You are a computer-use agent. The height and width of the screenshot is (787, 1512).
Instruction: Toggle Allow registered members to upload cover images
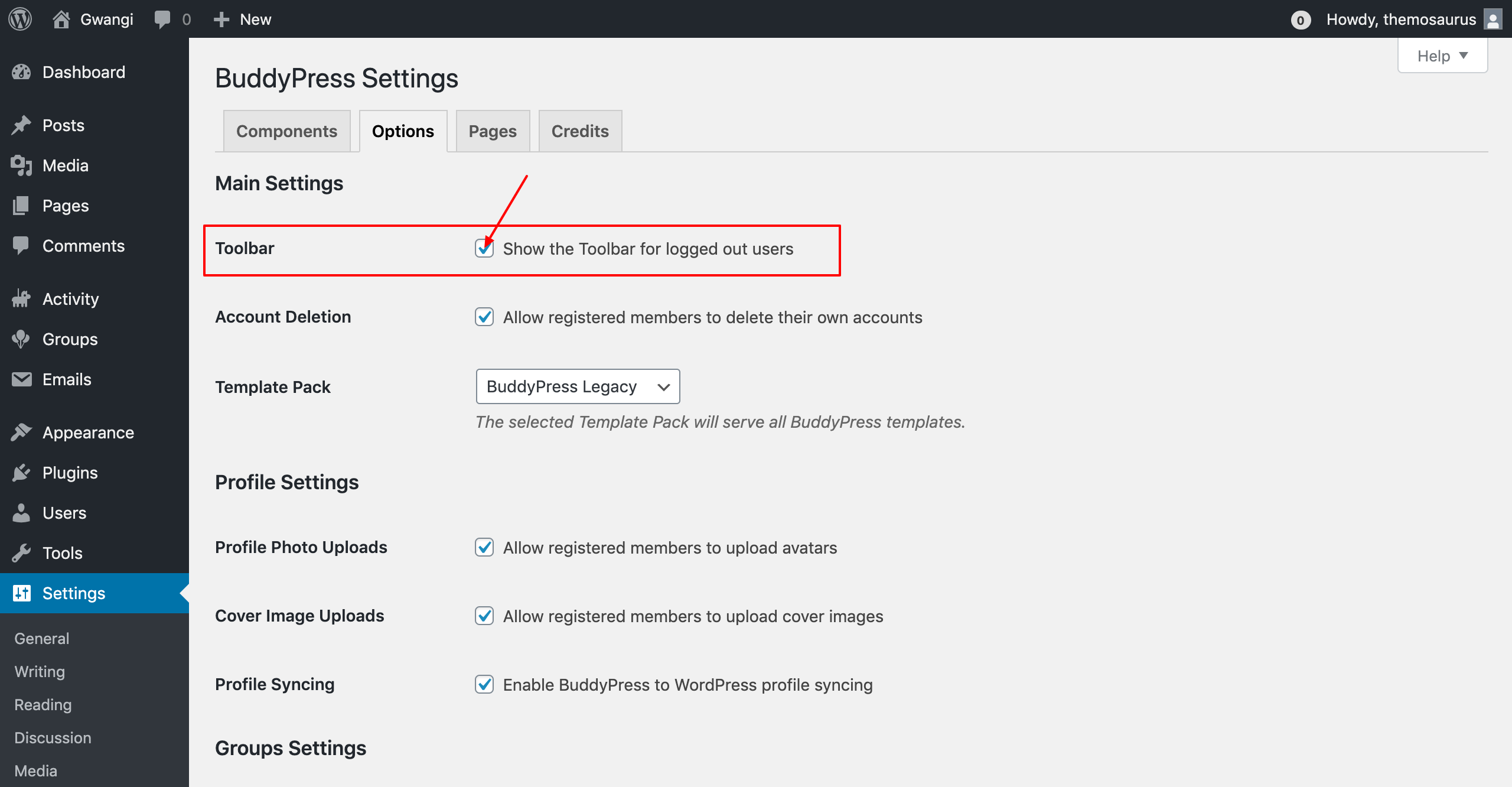click(484, 616)
